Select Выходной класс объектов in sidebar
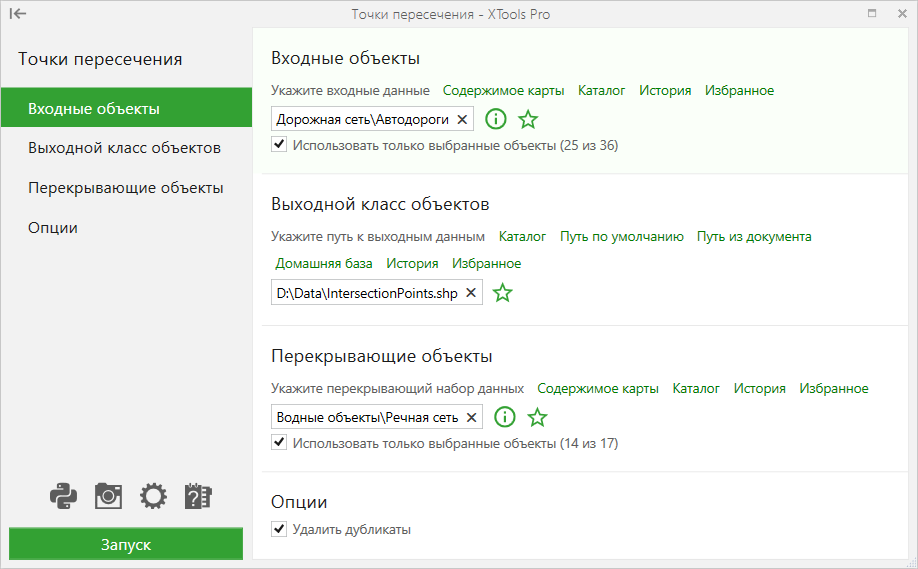 tap(126, 148)
